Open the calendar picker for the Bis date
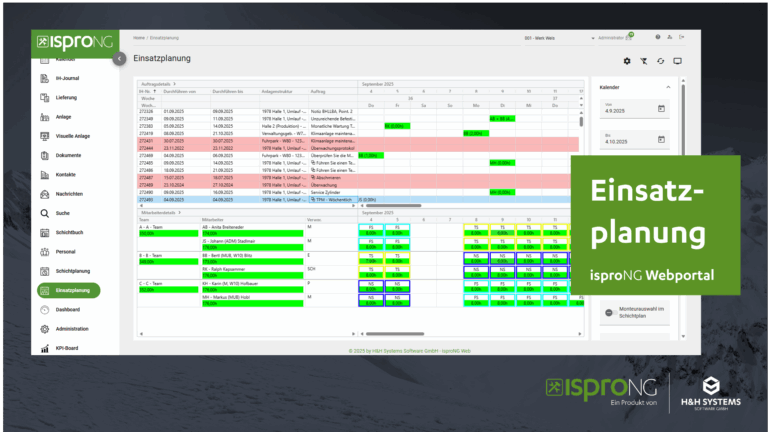Image resolution: width=768 pixels, height=432 pixels. (661, 140)
